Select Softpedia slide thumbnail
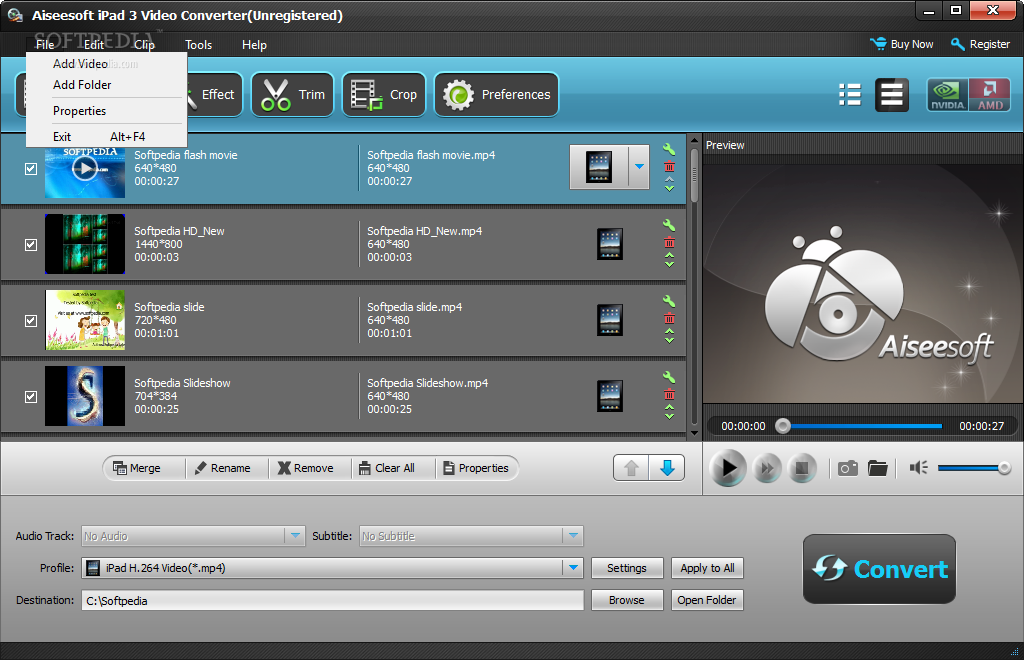 click(x=85, y=321)
